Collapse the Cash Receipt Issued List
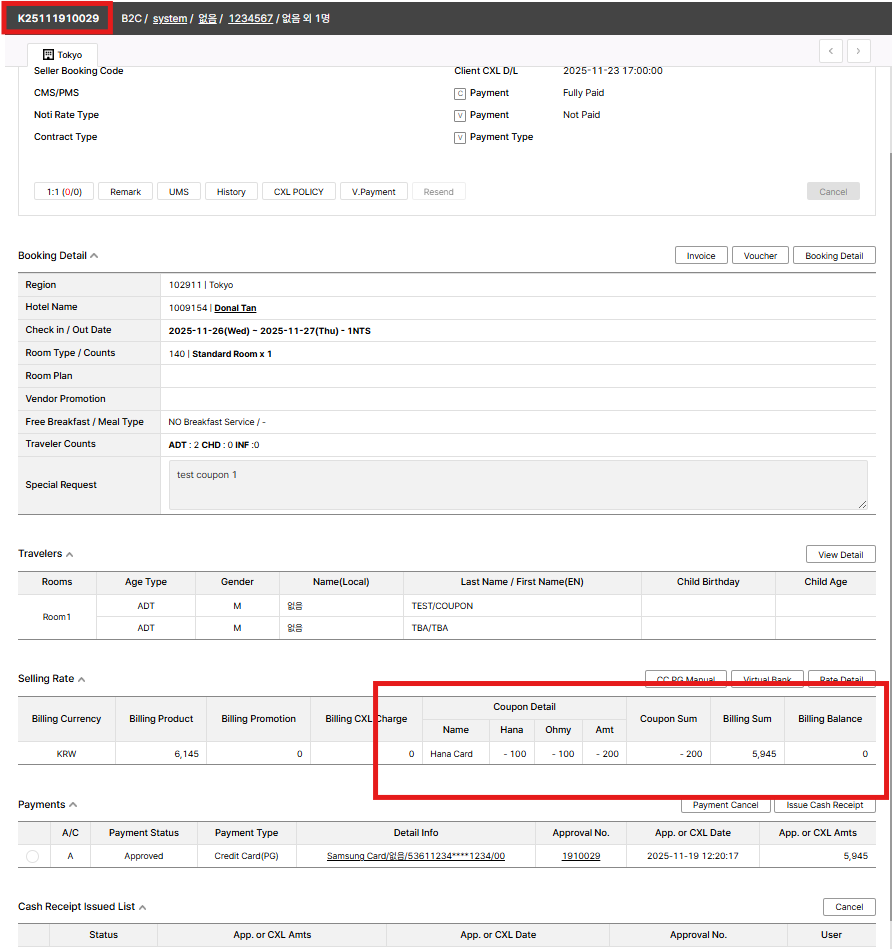892x949 pixels. coord(142,907)
